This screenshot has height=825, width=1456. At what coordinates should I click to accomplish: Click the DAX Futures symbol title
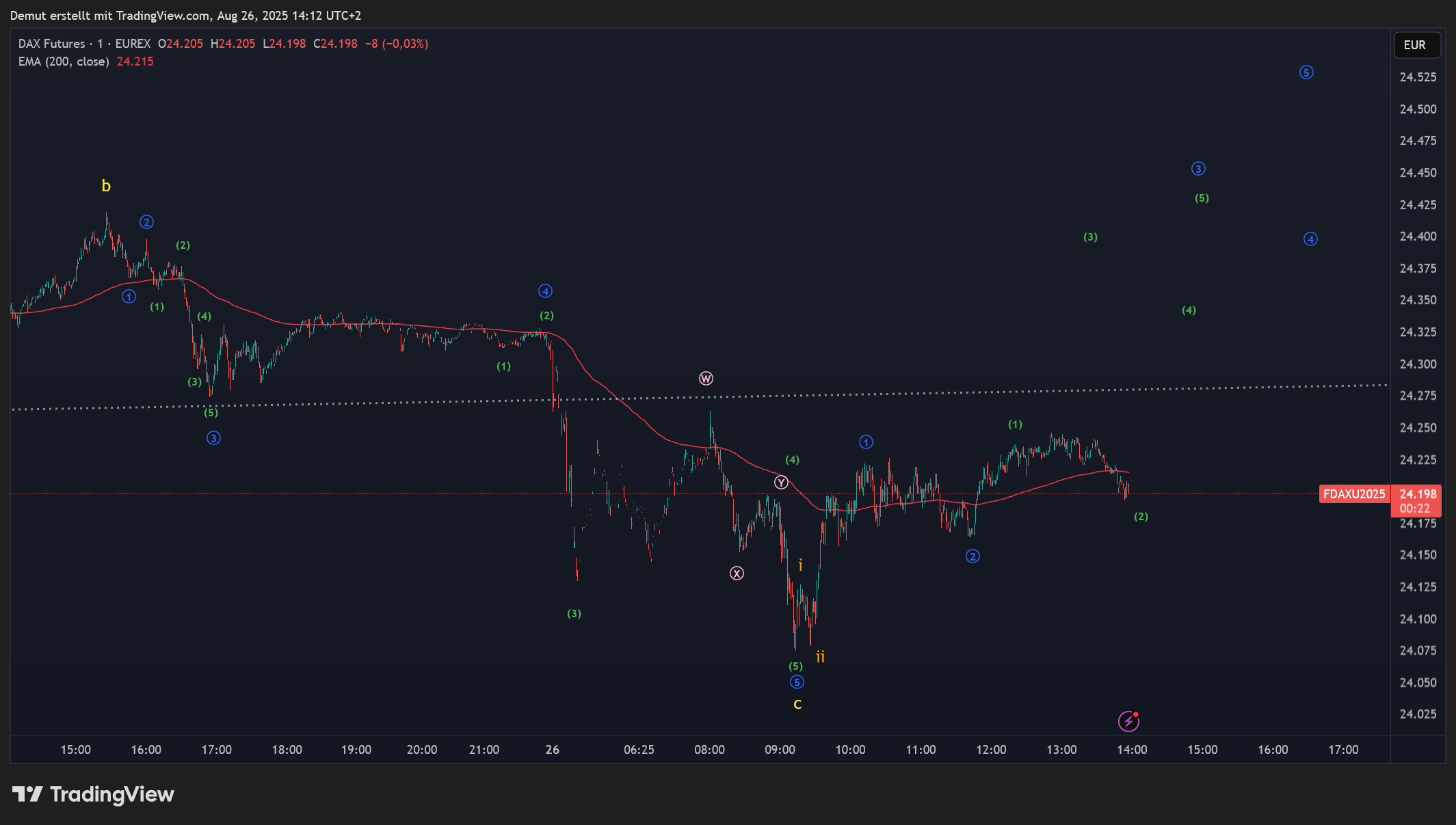point(52,44)
